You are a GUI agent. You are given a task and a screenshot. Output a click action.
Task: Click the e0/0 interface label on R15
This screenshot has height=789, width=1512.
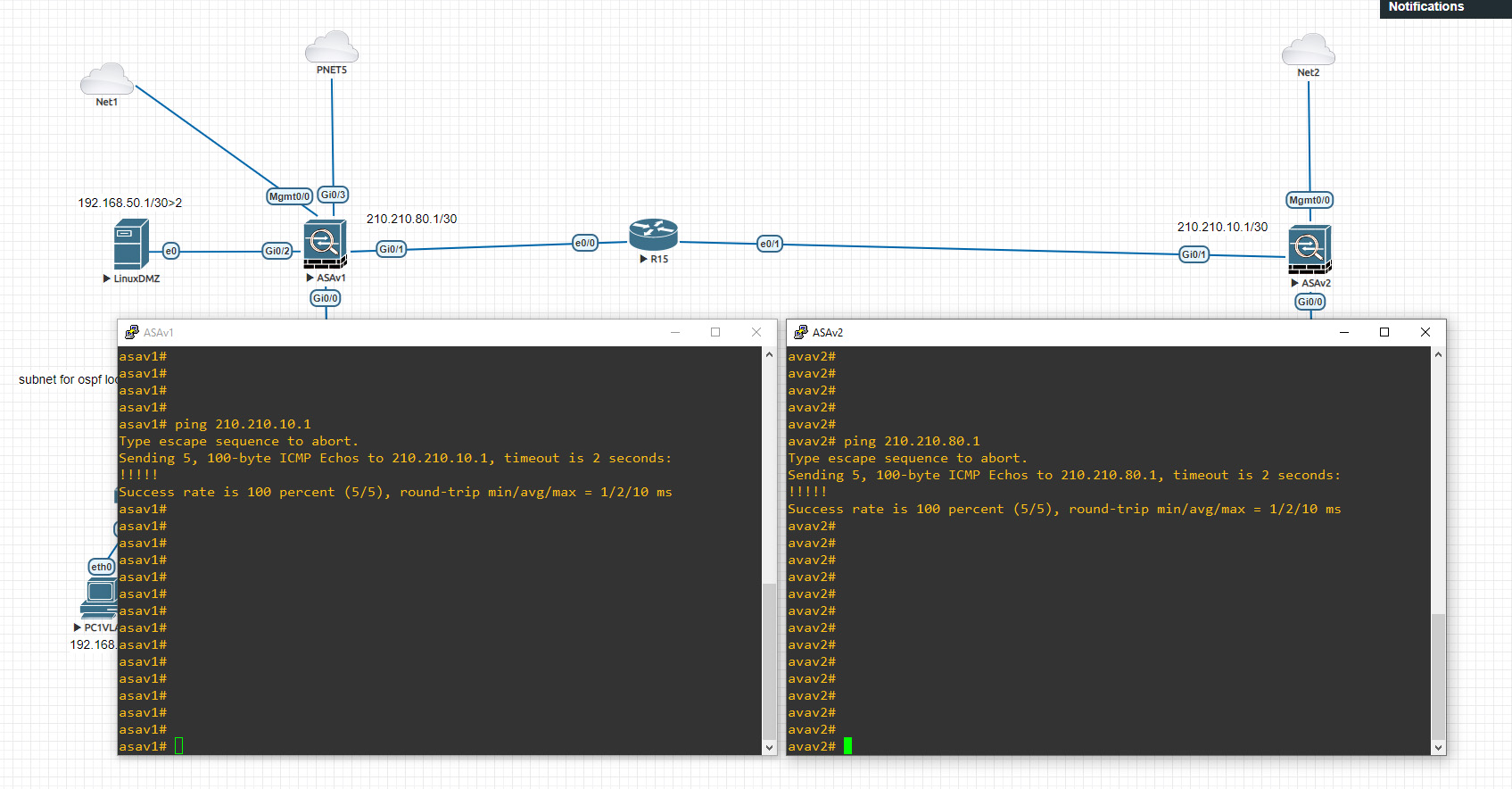pyautogui.click(x=585, y=243)
